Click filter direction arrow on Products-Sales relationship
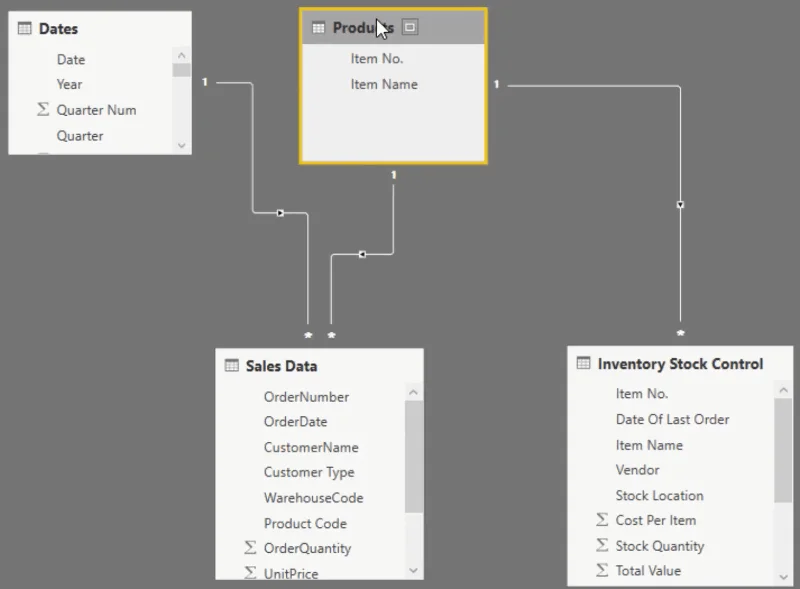 (362, 254)
